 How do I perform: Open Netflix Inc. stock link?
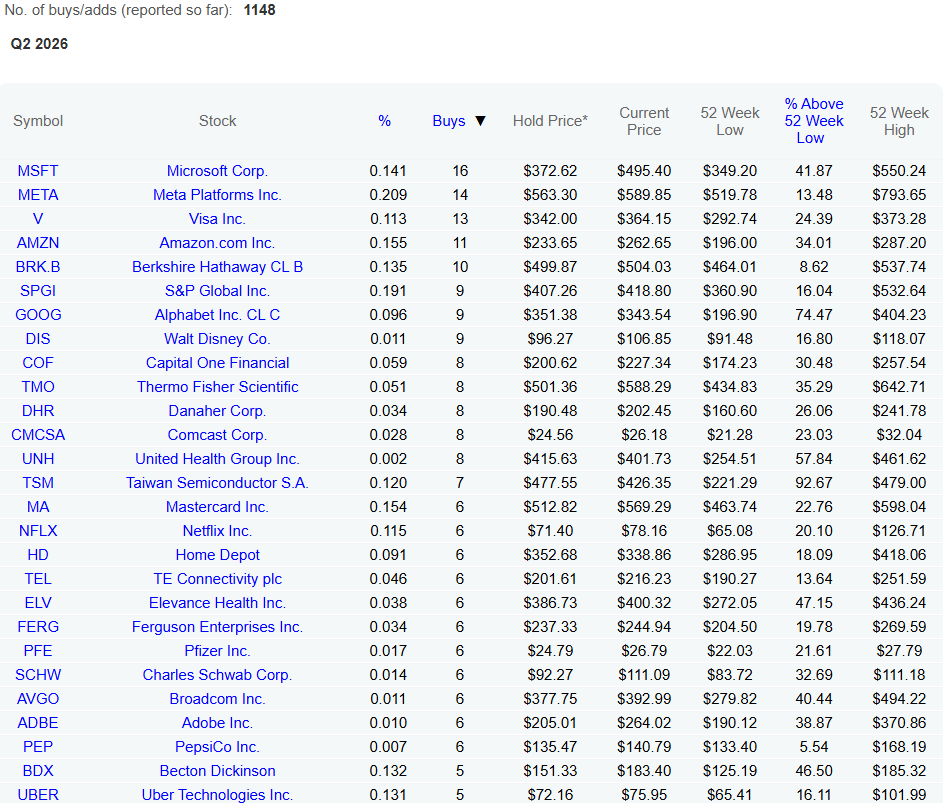[217, 531]
